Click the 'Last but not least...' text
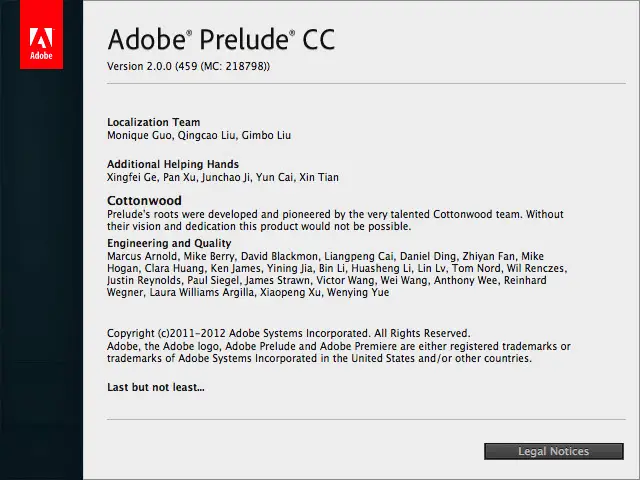 [156, 387]
